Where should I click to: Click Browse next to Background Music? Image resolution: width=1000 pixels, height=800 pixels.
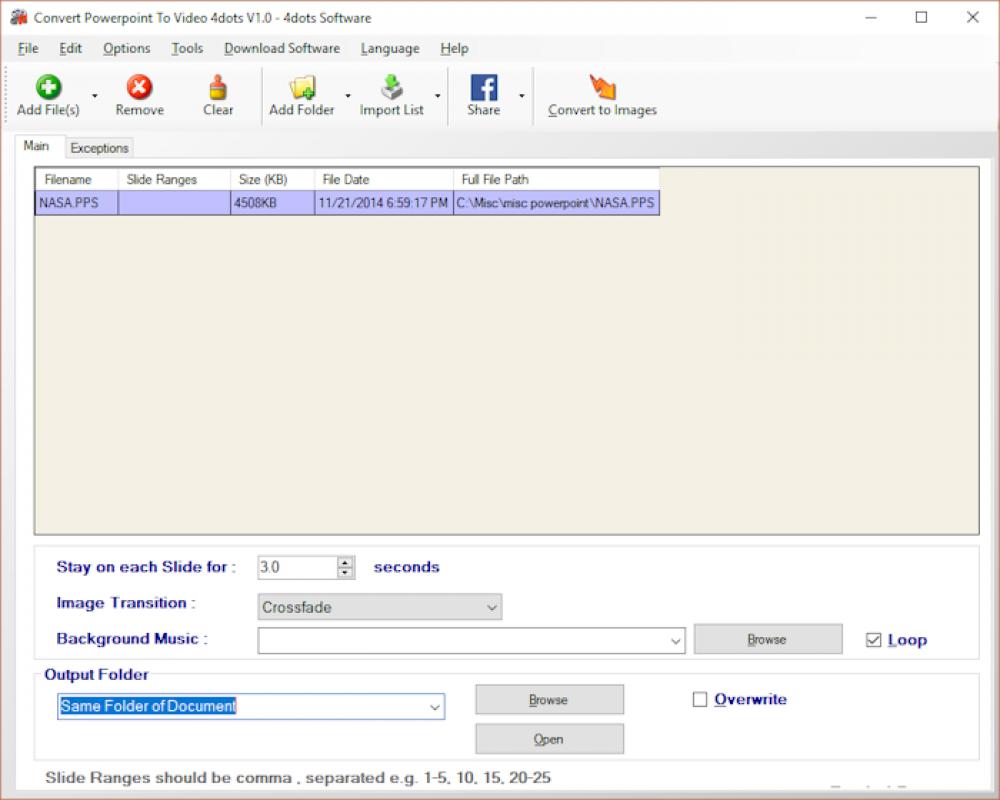tap(767, 639)
